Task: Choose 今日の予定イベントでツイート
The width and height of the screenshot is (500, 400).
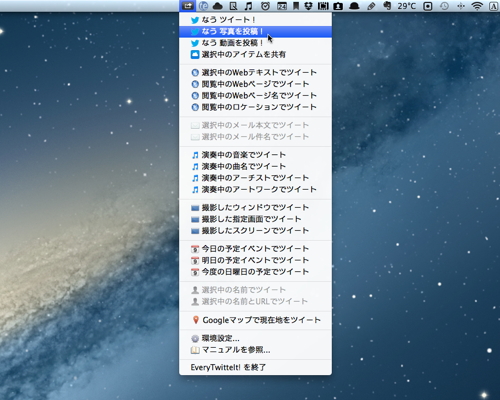Action: [x=255, y=249]
